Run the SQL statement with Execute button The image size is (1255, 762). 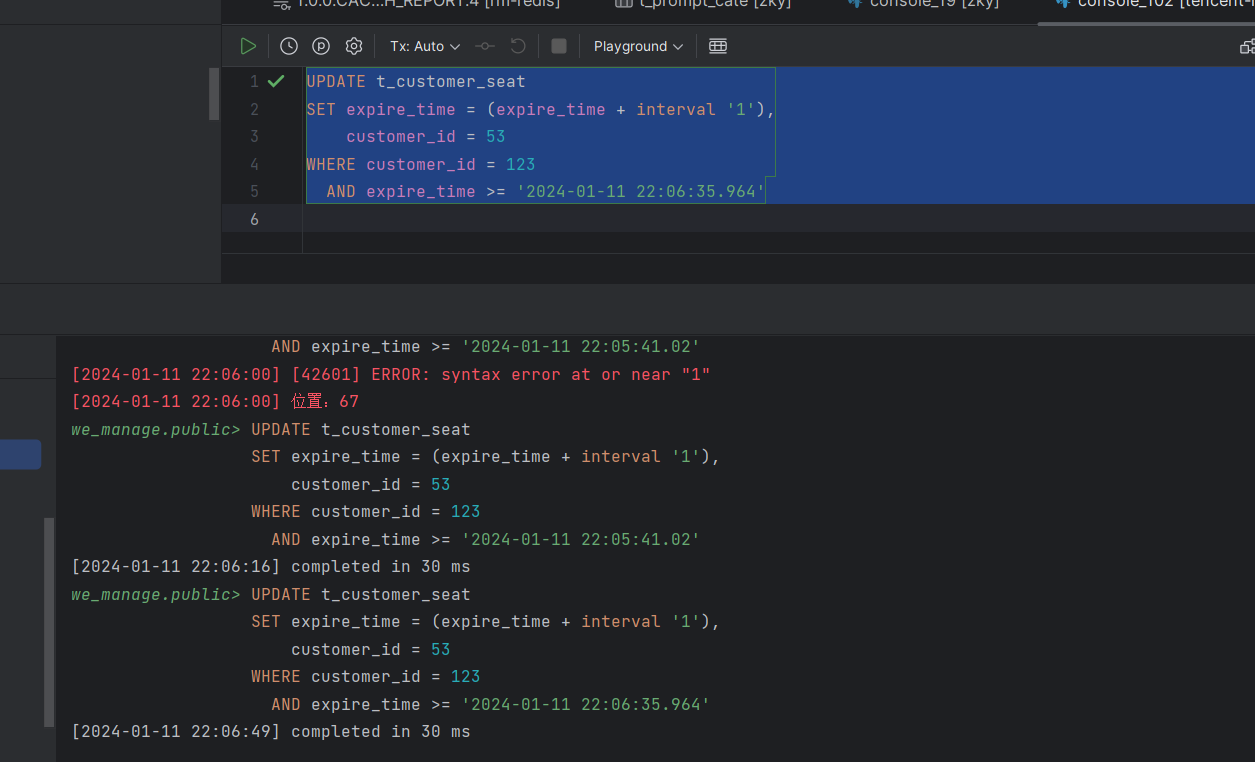click(248, 46)
